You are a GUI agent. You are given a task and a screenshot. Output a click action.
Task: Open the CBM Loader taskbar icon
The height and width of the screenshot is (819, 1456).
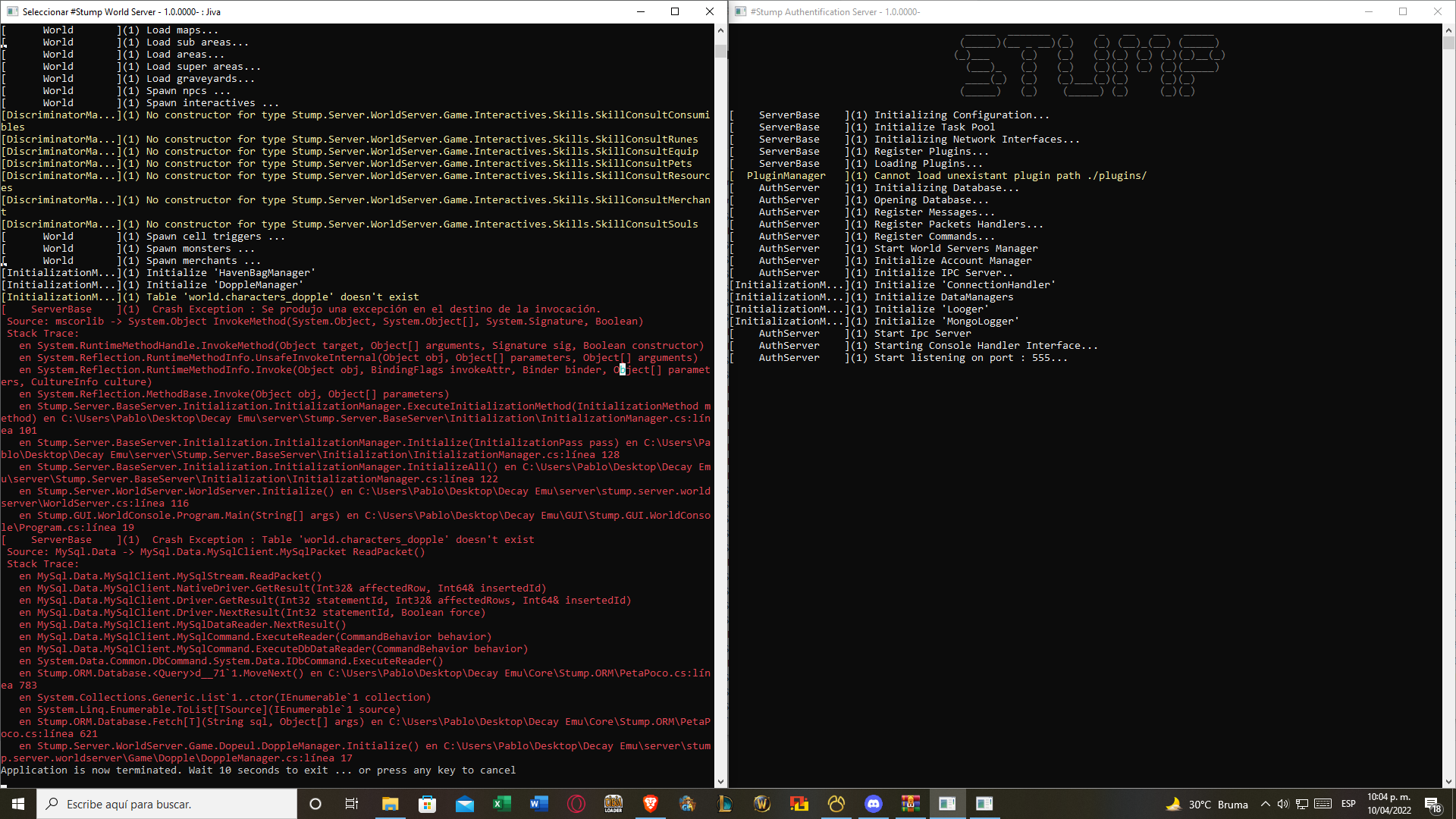pos(613,804)
